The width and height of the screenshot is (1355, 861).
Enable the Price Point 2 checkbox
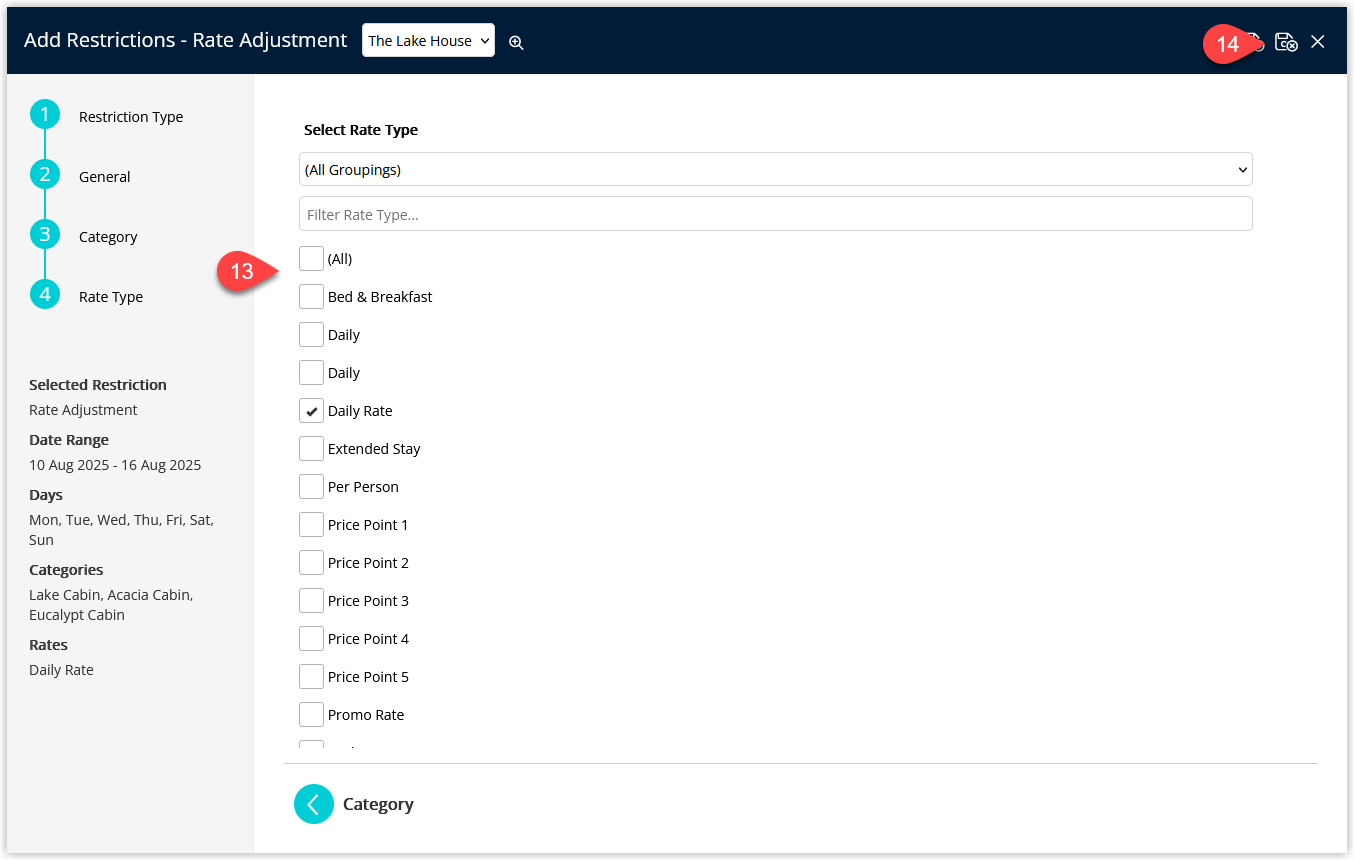(x=311, y=563)
